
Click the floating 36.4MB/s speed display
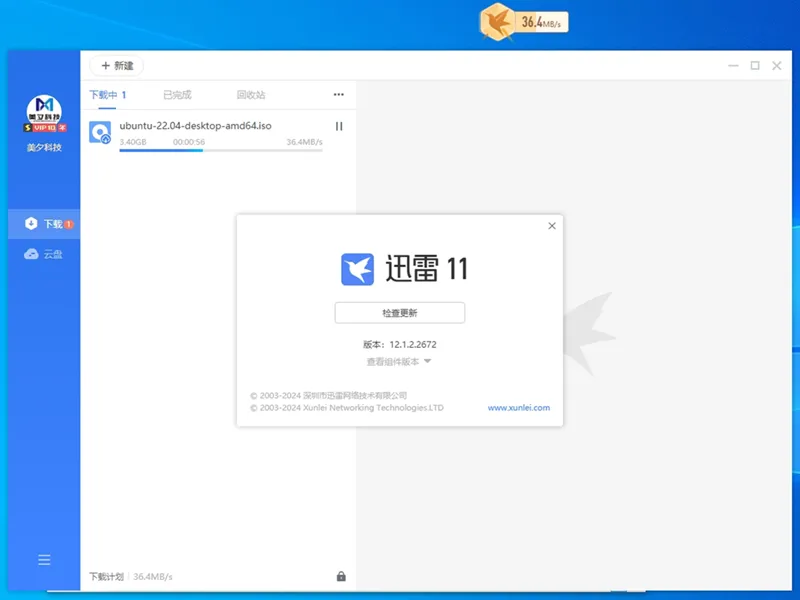coord(541,22)
